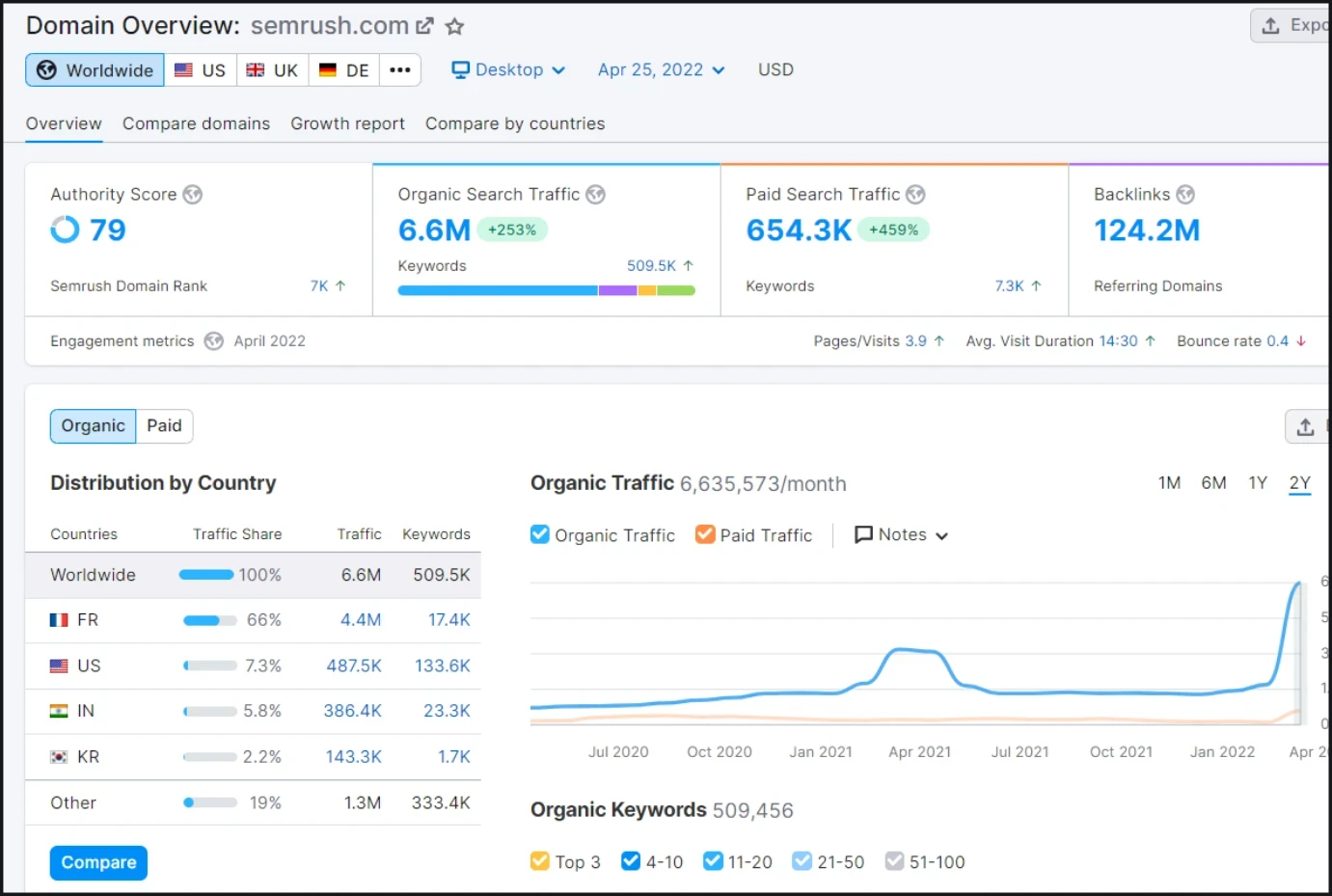Click the favorite star icon next to semrush.com
Viewport: 1332px width, 896px height.
(454, 27)
